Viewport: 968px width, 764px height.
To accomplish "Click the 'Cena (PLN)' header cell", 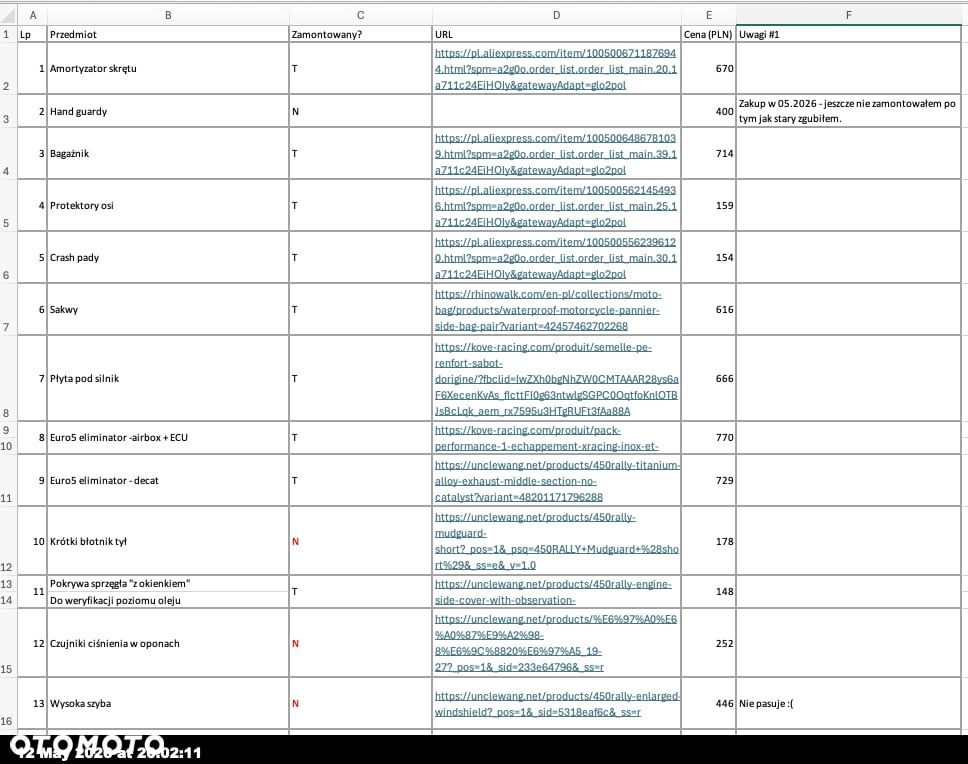I will 709,35.
